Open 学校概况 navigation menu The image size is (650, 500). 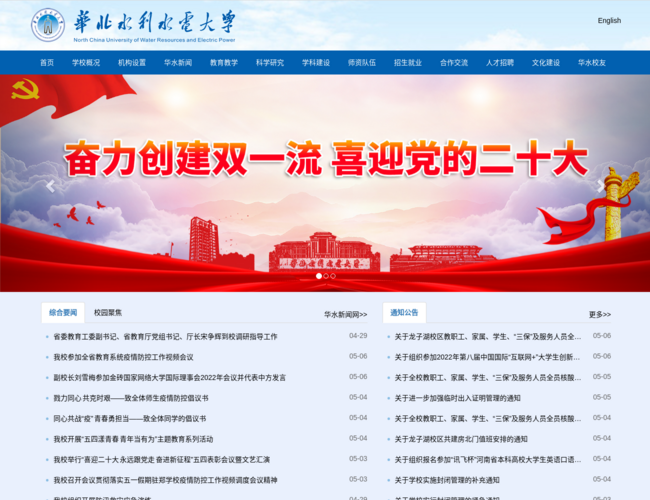[x=86, y=63]
